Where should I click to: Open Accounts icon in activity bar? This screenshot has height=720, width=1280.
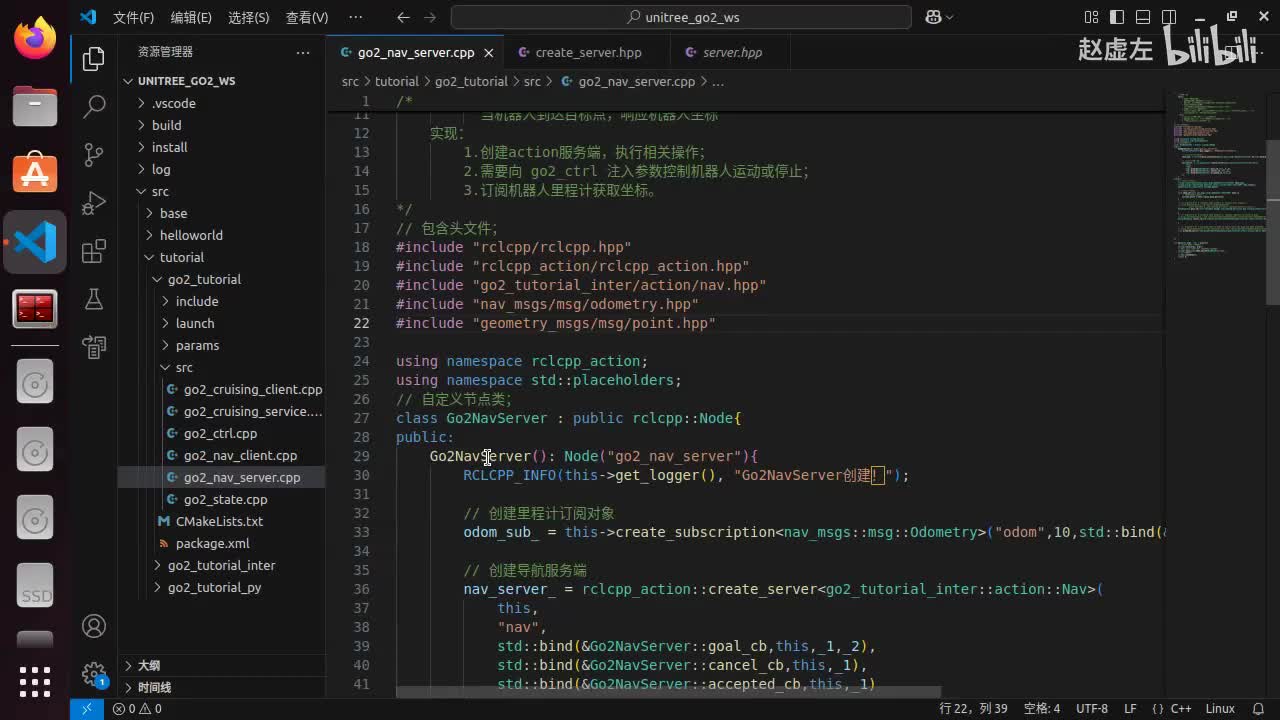click(x=94, y=626)
